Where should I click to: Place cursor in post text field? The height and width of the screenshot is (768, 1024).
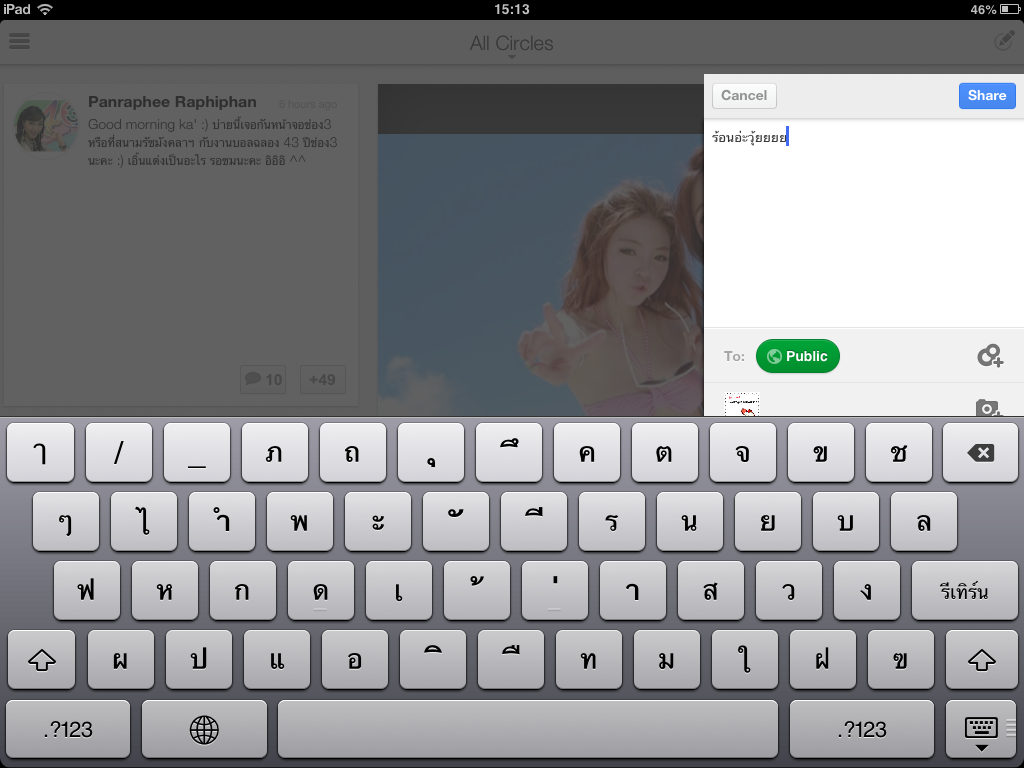(x=863, y=222)
